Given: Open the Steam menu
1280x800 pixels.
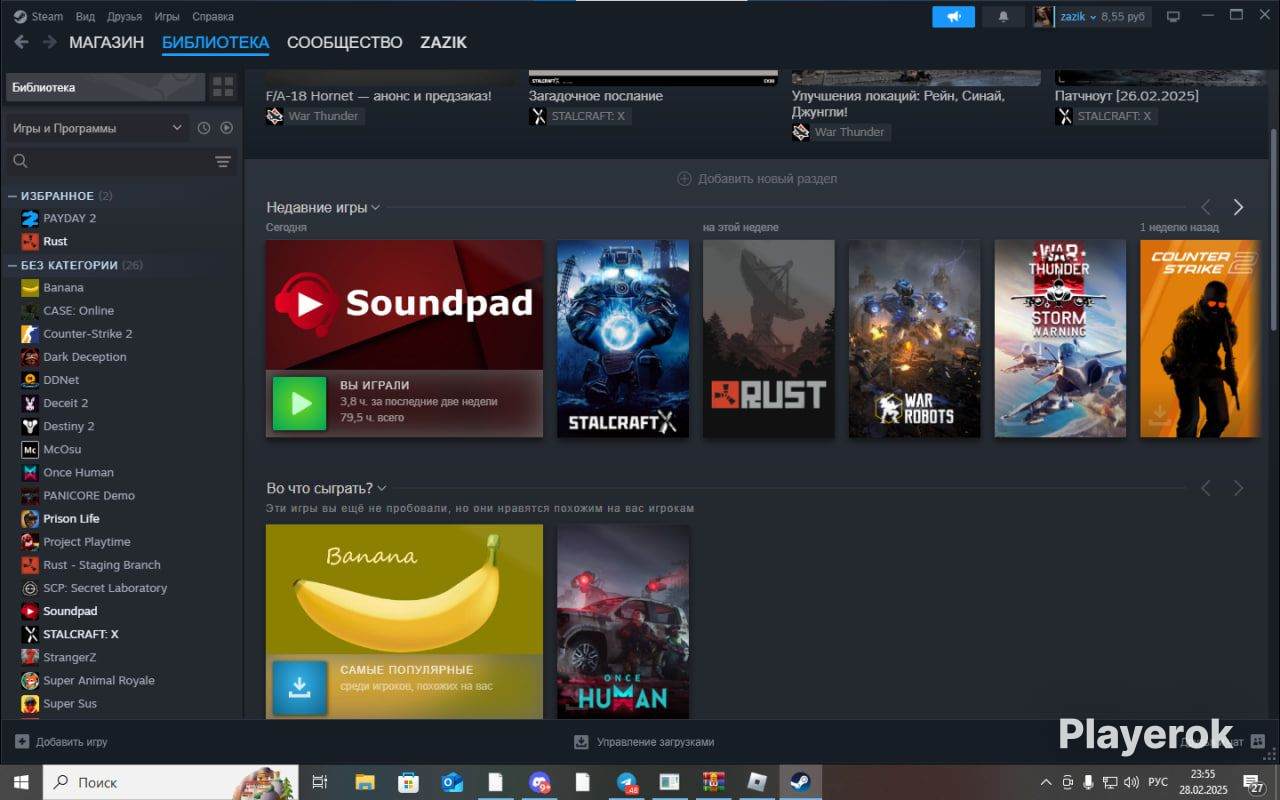Looking at the screenshot, I should 38,16.
